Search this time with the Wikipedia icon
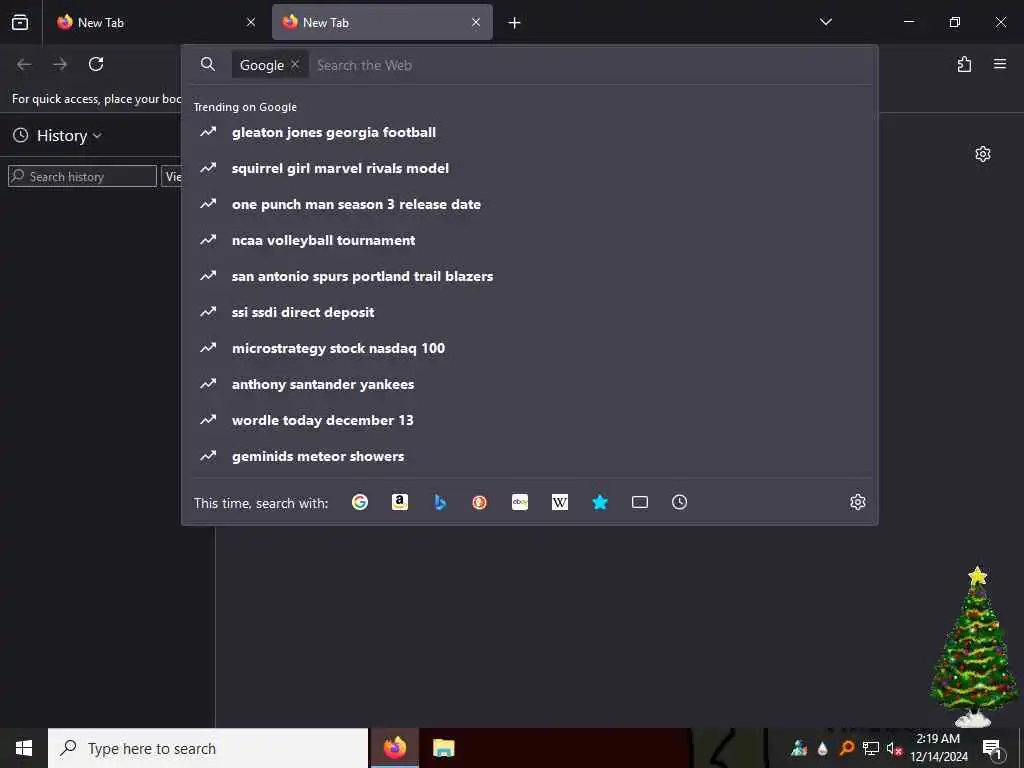Viewport: 1024px width, 768px height. 560,502
